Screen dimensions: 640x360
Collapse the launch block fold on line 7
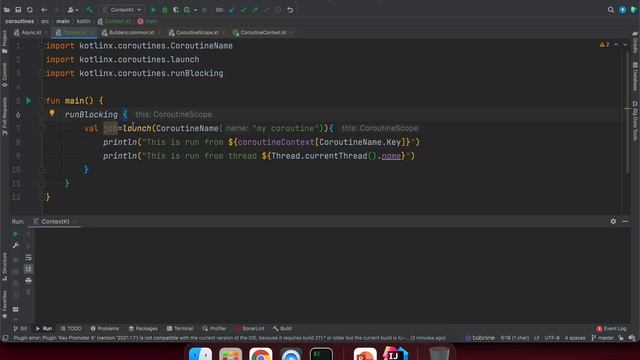point(42,128)
